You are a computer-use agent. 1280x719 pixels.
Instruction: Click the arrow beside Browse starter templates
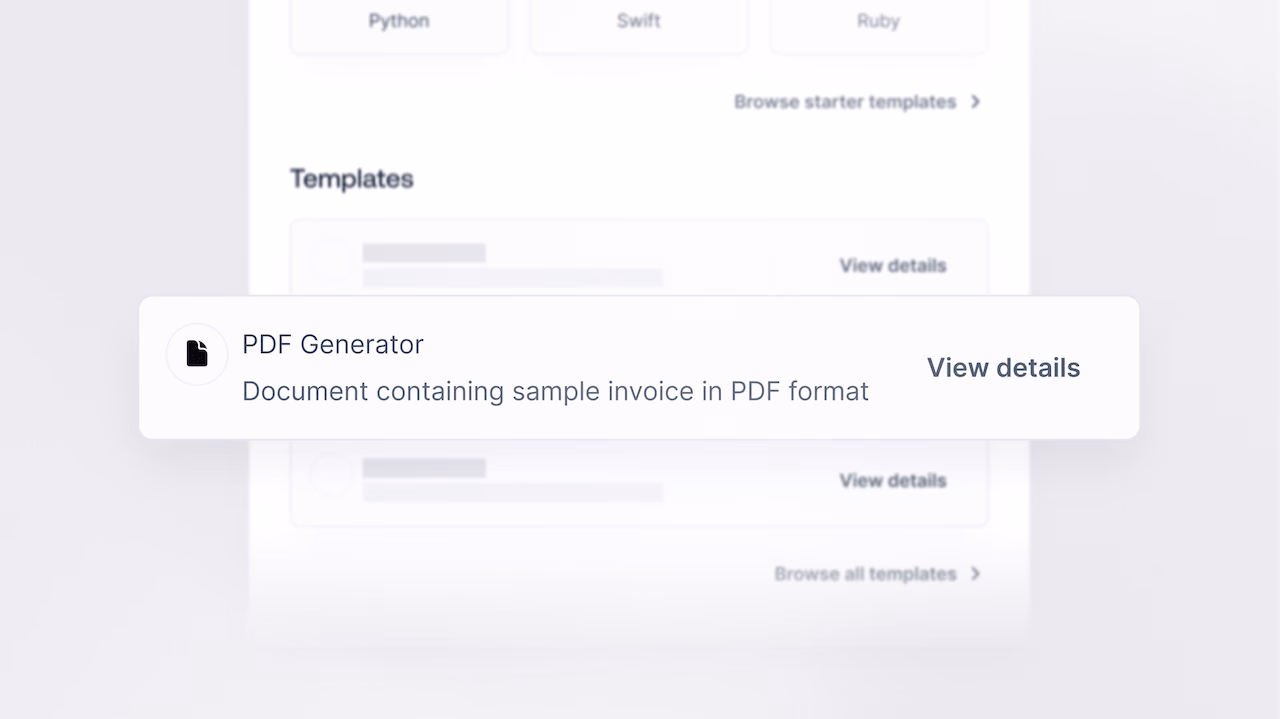click(x=976, y=102)
